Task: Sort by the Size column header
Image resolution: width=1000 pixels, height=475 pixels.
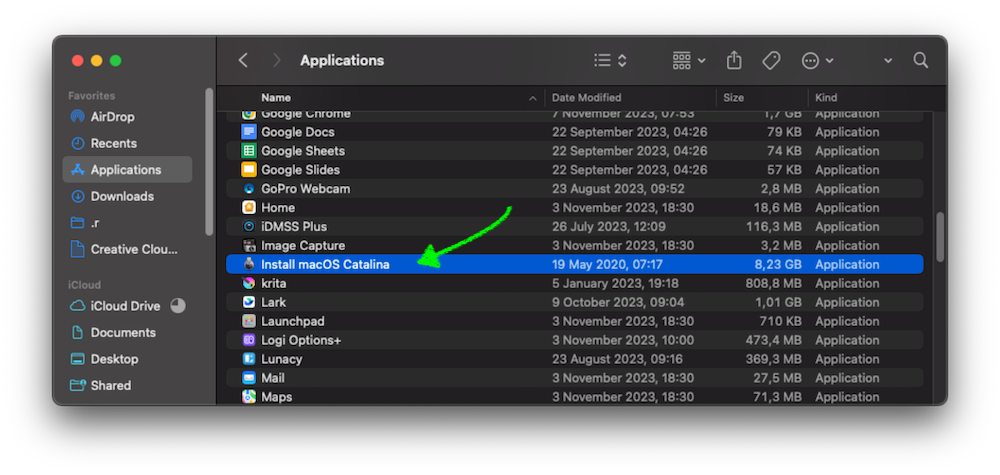Action: click(x=733, y=98)
